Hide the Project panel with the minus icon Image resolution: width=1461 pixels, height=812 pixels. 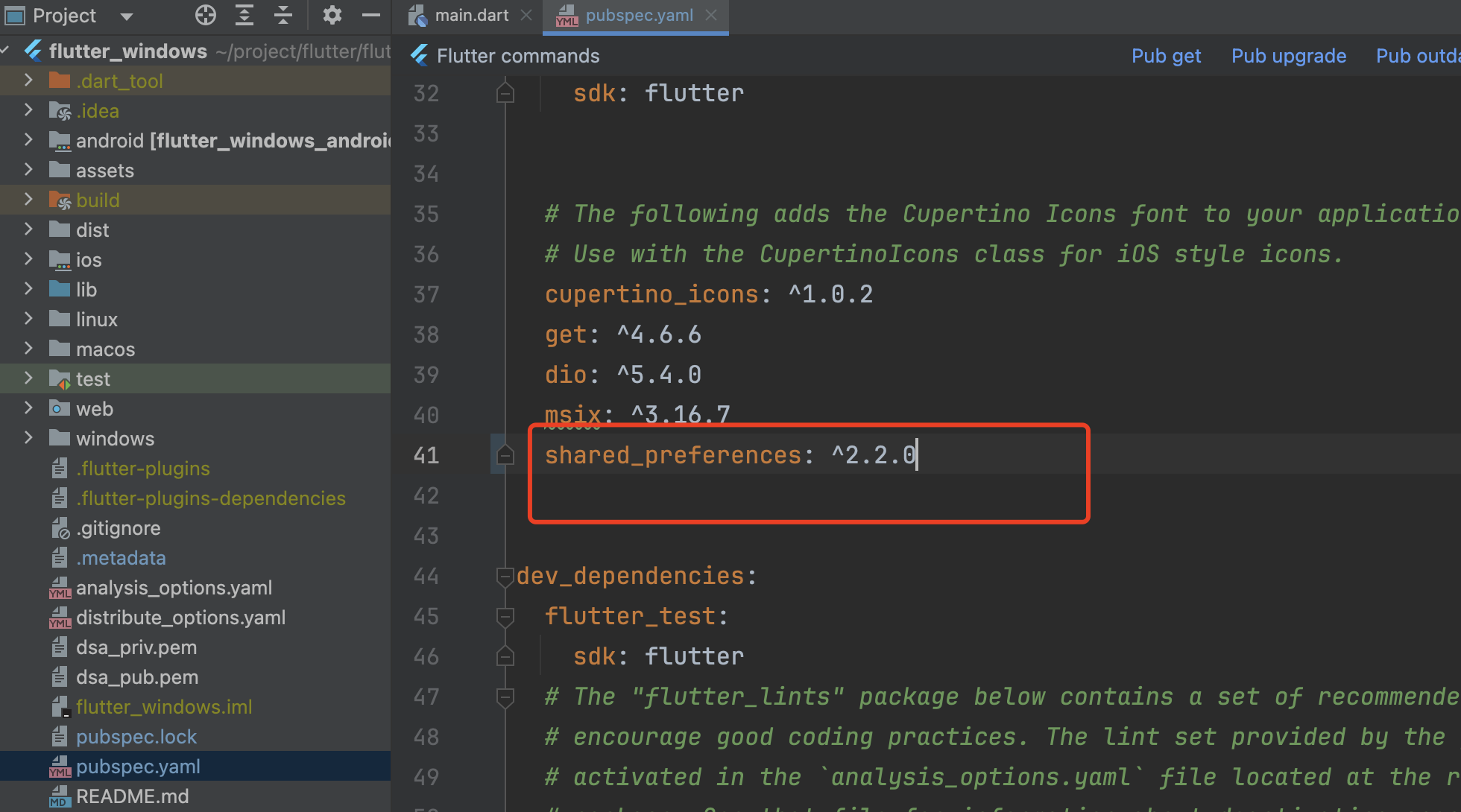(x=370, y=15)
